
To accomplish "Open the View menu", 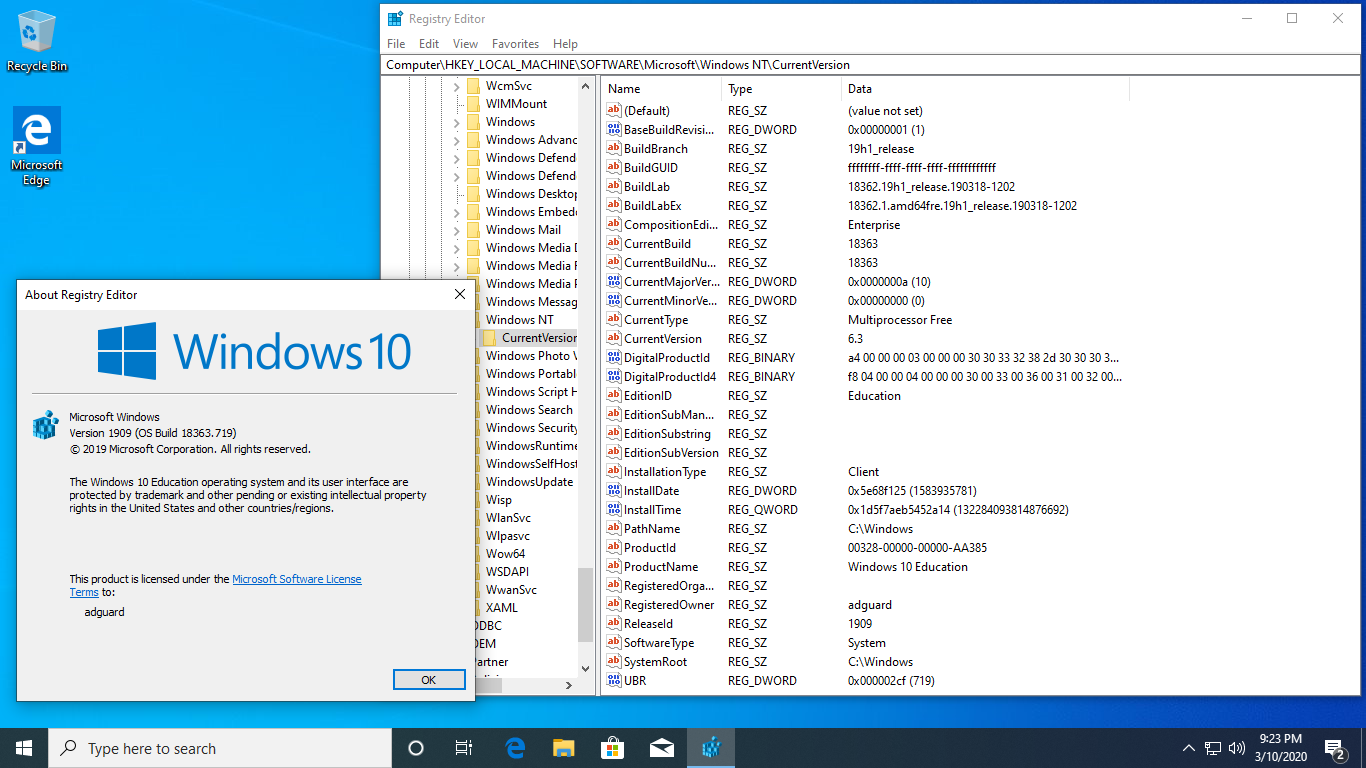I will point(465,44).
